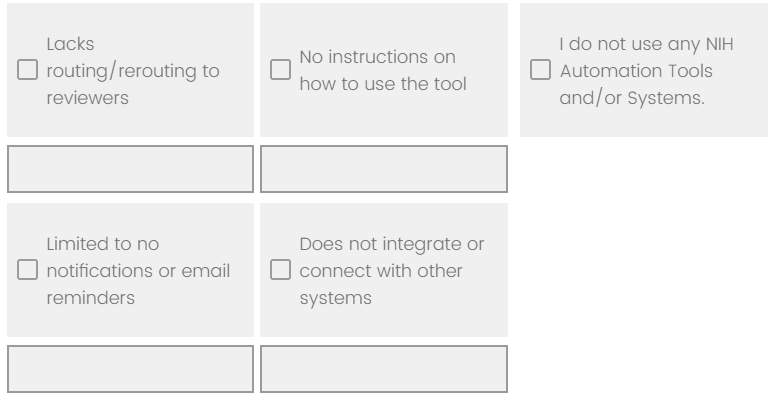
Task: Click the 'No instructions on how to use the tool' label
Action: tap(383, 71)
